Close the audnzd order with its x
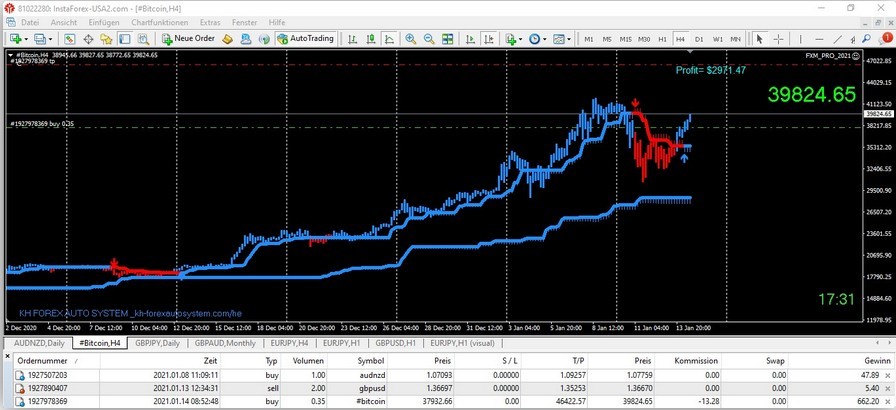This screenshot has width=896, height=410. (x=887, y=375)
